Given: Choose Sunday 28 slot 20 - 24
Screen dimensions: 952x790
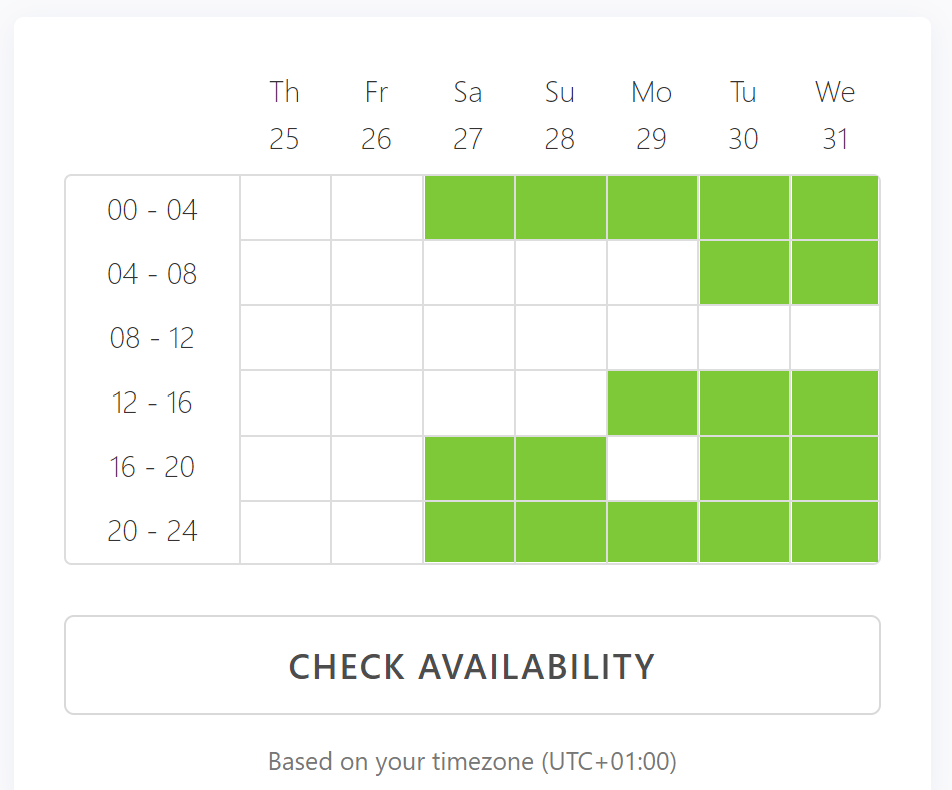Looking at the screenshot, I should (x=560, y=532).
